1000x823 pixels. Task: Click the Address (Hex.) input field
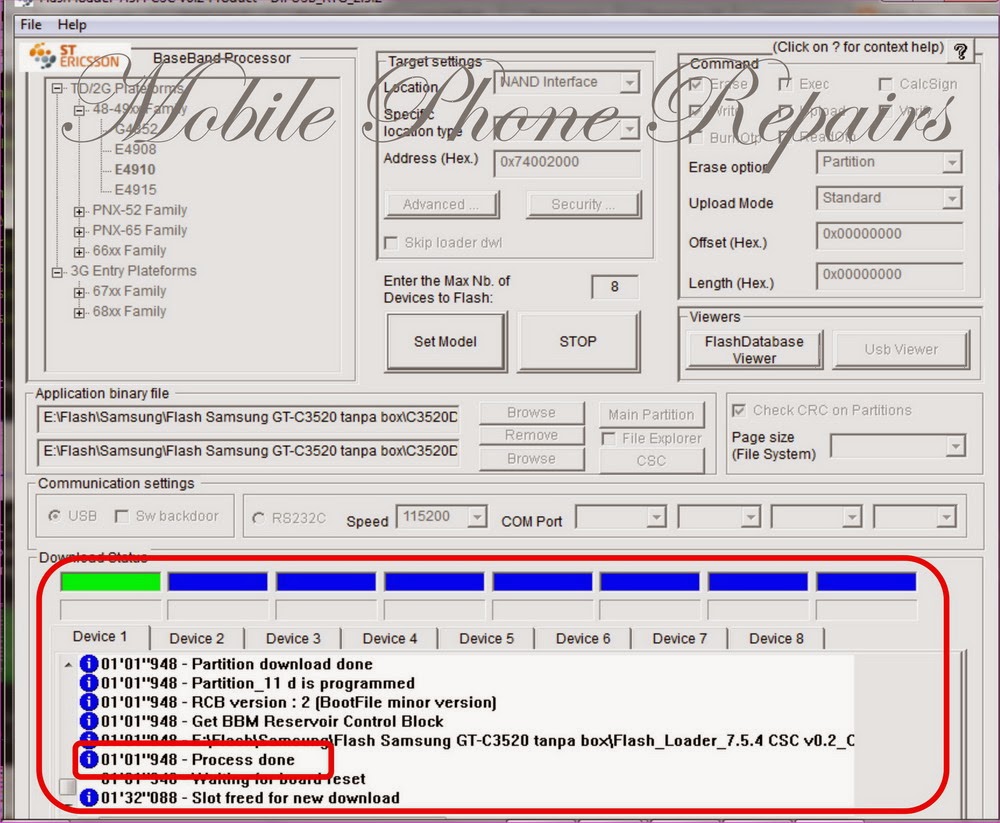(x=567, y=162)
